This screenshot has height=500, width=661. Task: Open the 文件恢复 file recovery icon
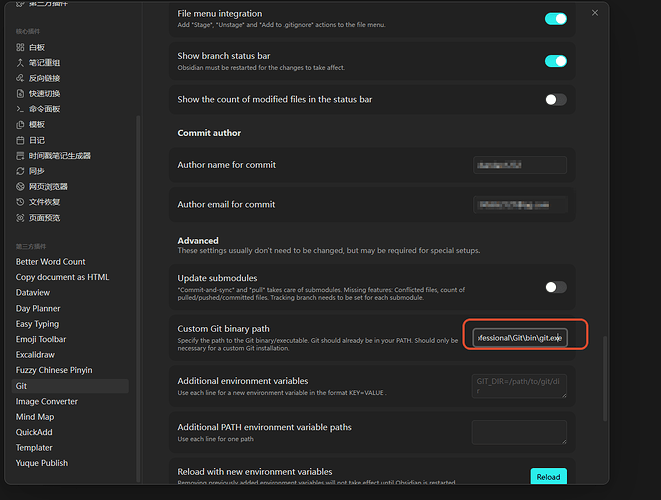20,202
